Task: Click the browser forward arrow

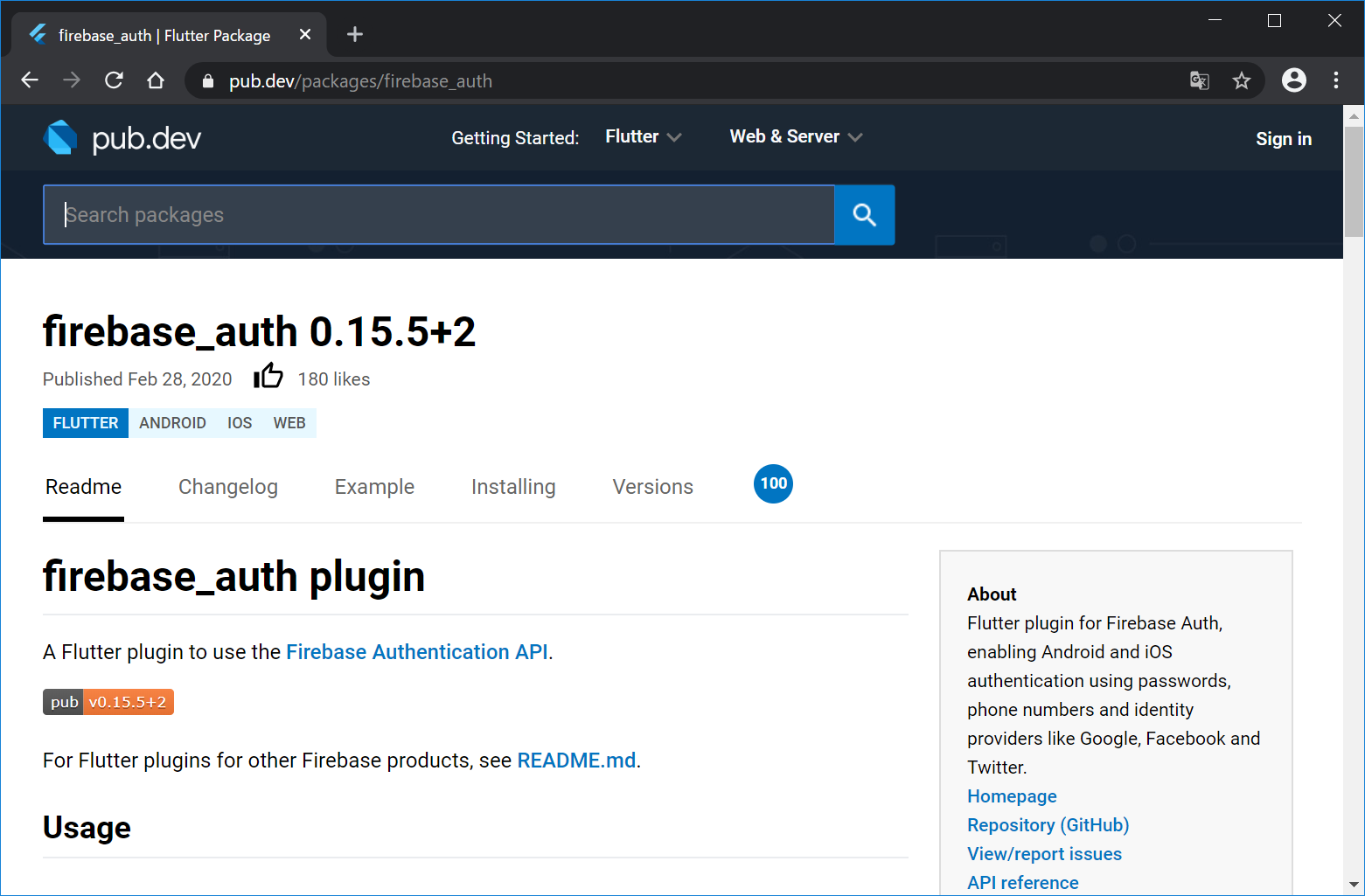Action: (72, 80)
